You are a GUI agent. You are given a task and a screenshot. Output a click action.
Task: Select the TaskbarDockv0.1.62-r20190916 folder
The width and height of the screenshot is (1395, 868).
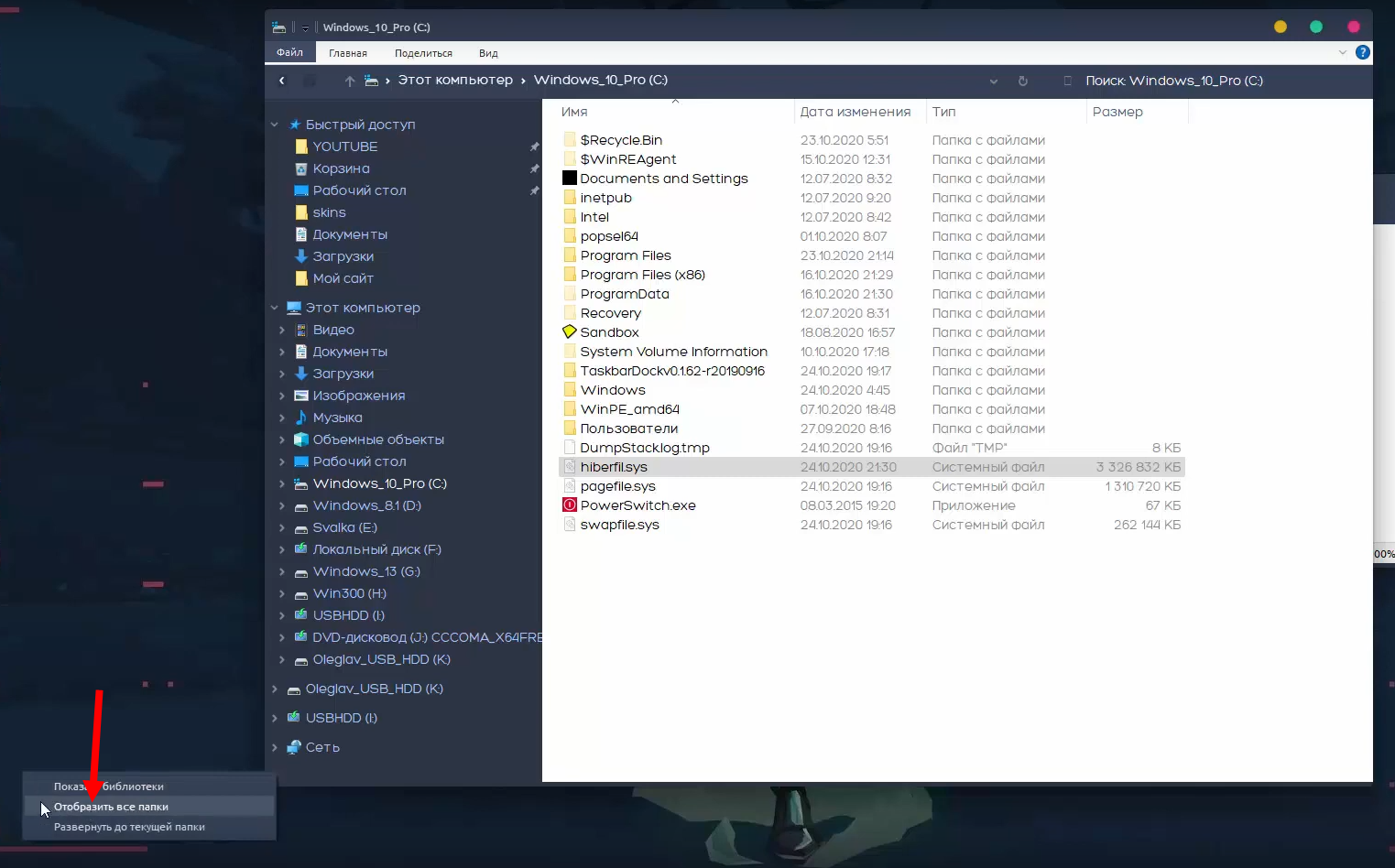(672, 371)
